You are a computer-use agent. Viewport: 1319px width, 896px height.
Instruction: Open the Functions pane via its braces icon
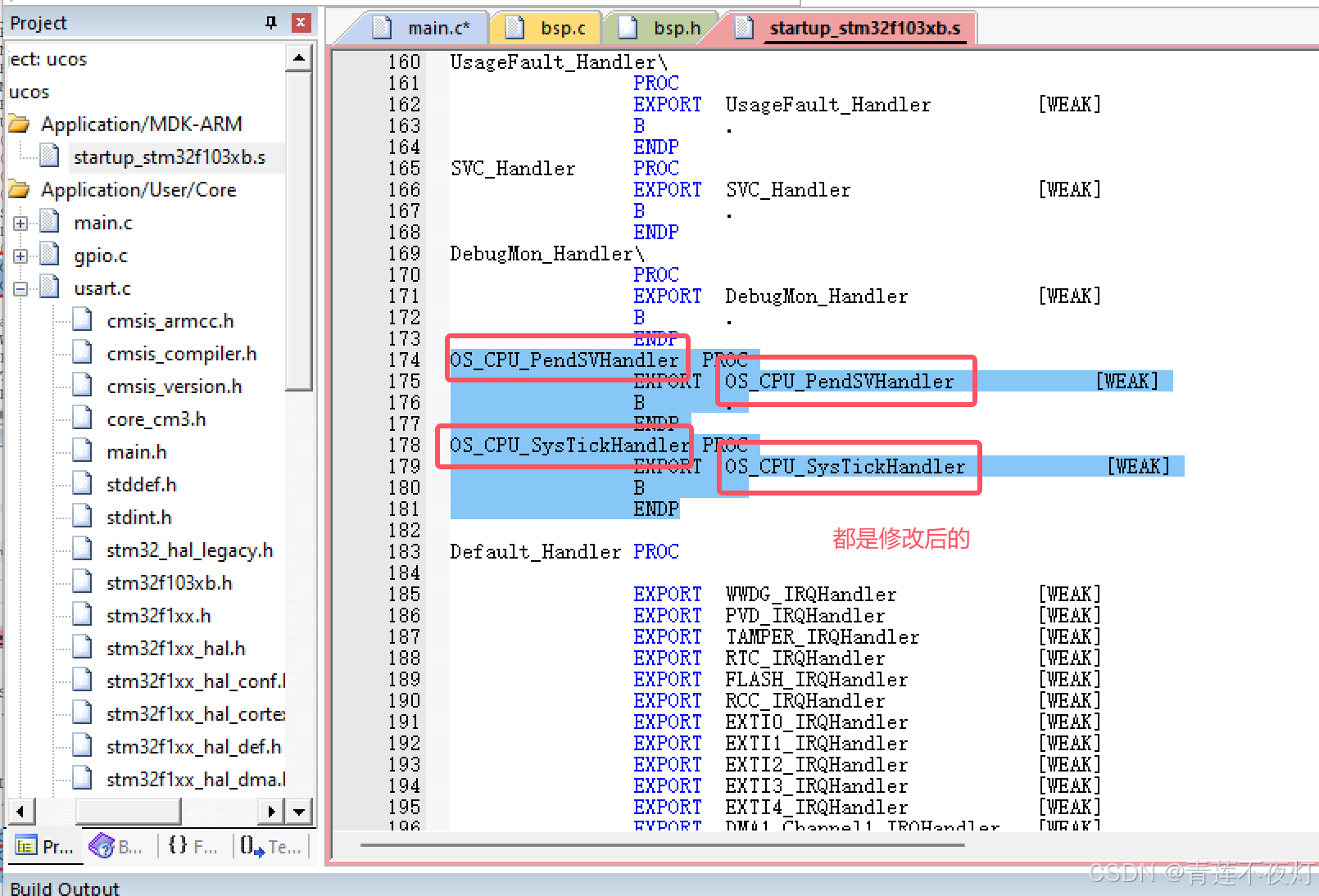(177, 846)
